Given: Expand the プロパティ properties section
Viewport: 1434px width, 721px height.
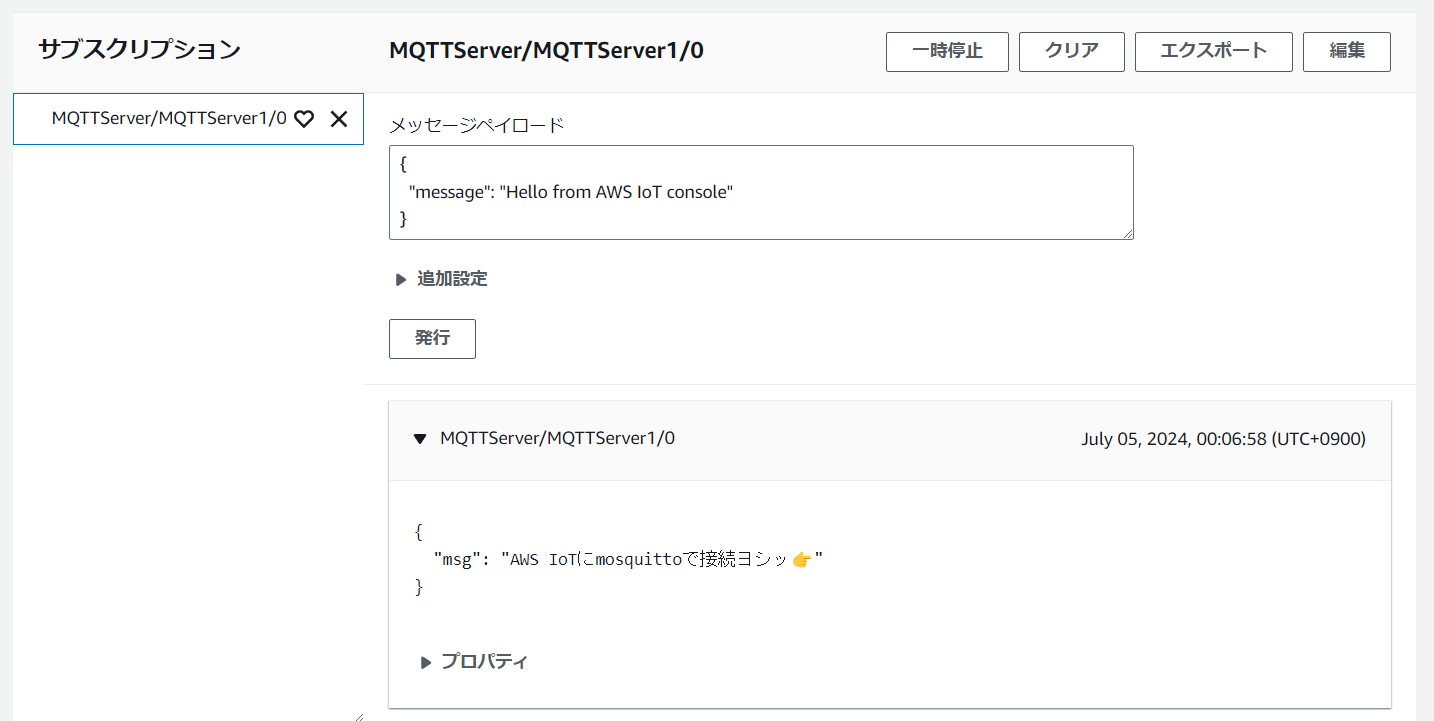Looking at the screenshot, I should (x=474, y=662).
